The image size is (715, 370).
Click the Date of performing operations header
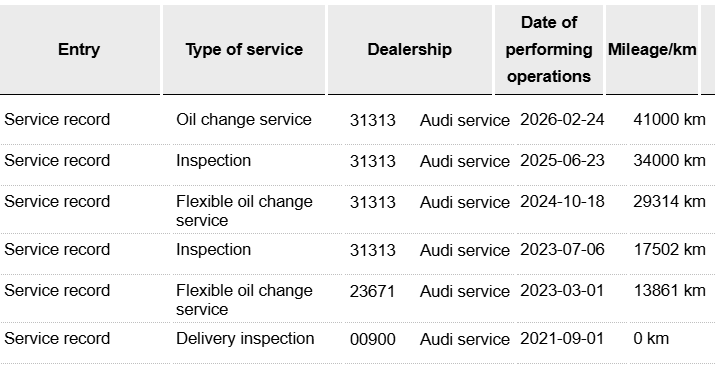[549, 49]
